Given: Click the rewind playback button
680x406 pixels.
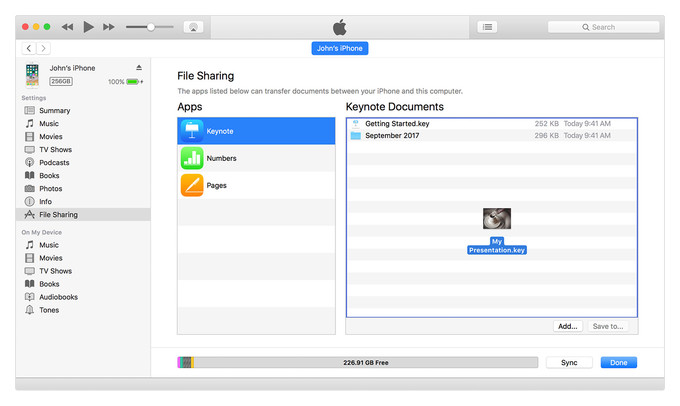Looking at the screenshot, I should point(67,27).
